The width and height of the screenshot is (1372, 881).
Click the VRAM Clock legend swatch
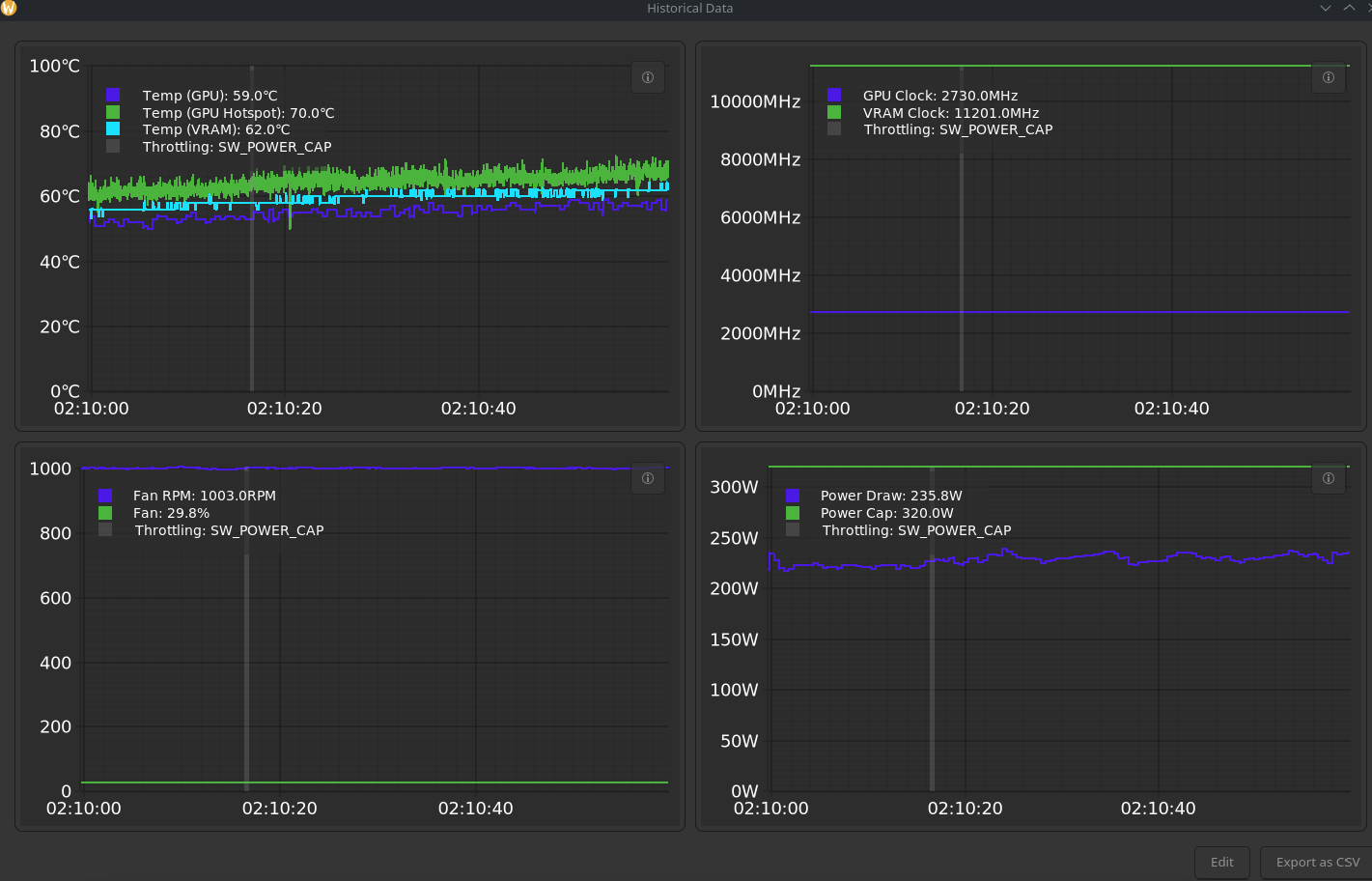point(834,112)
